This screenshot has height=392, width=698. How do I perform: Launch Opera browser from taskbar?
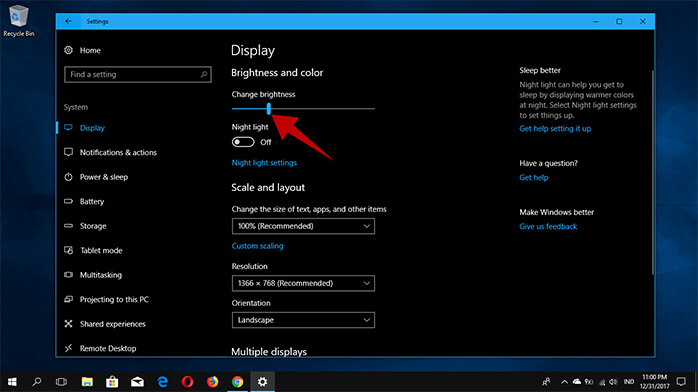tap(187, 382)
